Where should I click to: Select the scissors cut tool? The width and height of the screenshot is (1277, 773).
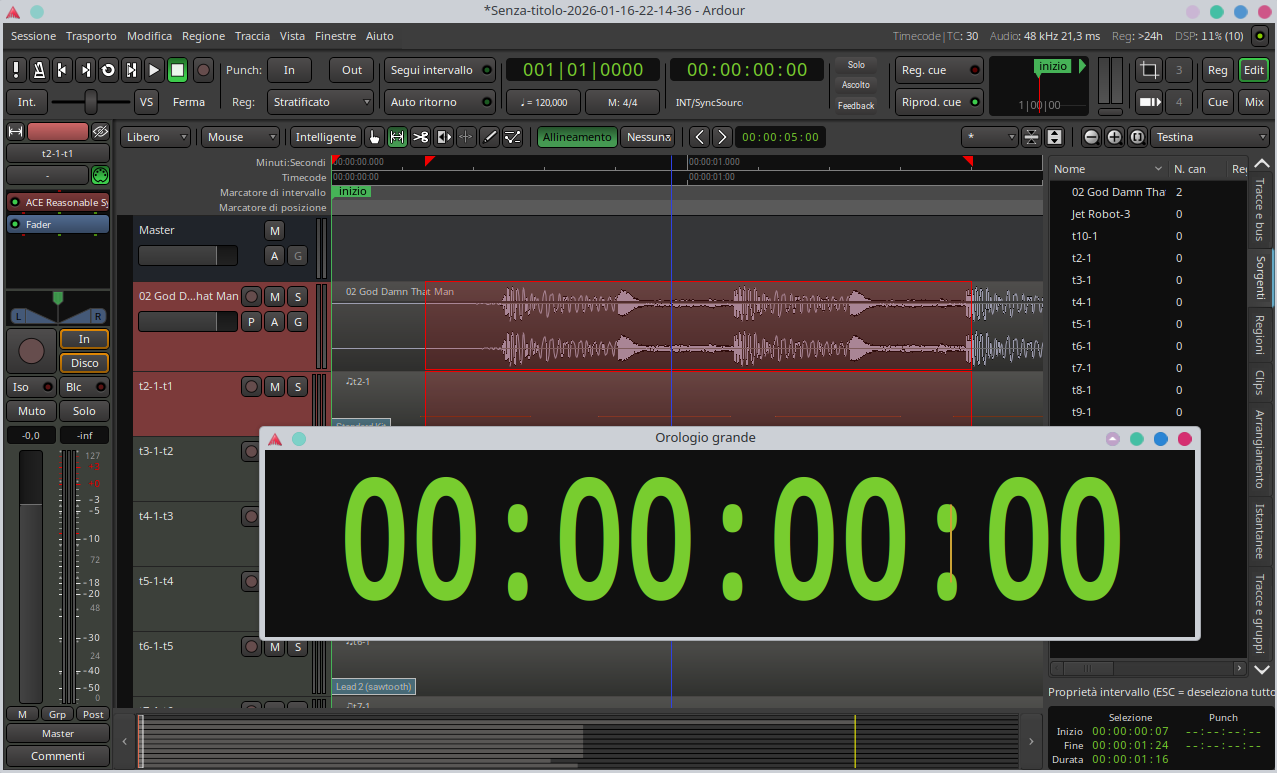[x=420, y=137]
